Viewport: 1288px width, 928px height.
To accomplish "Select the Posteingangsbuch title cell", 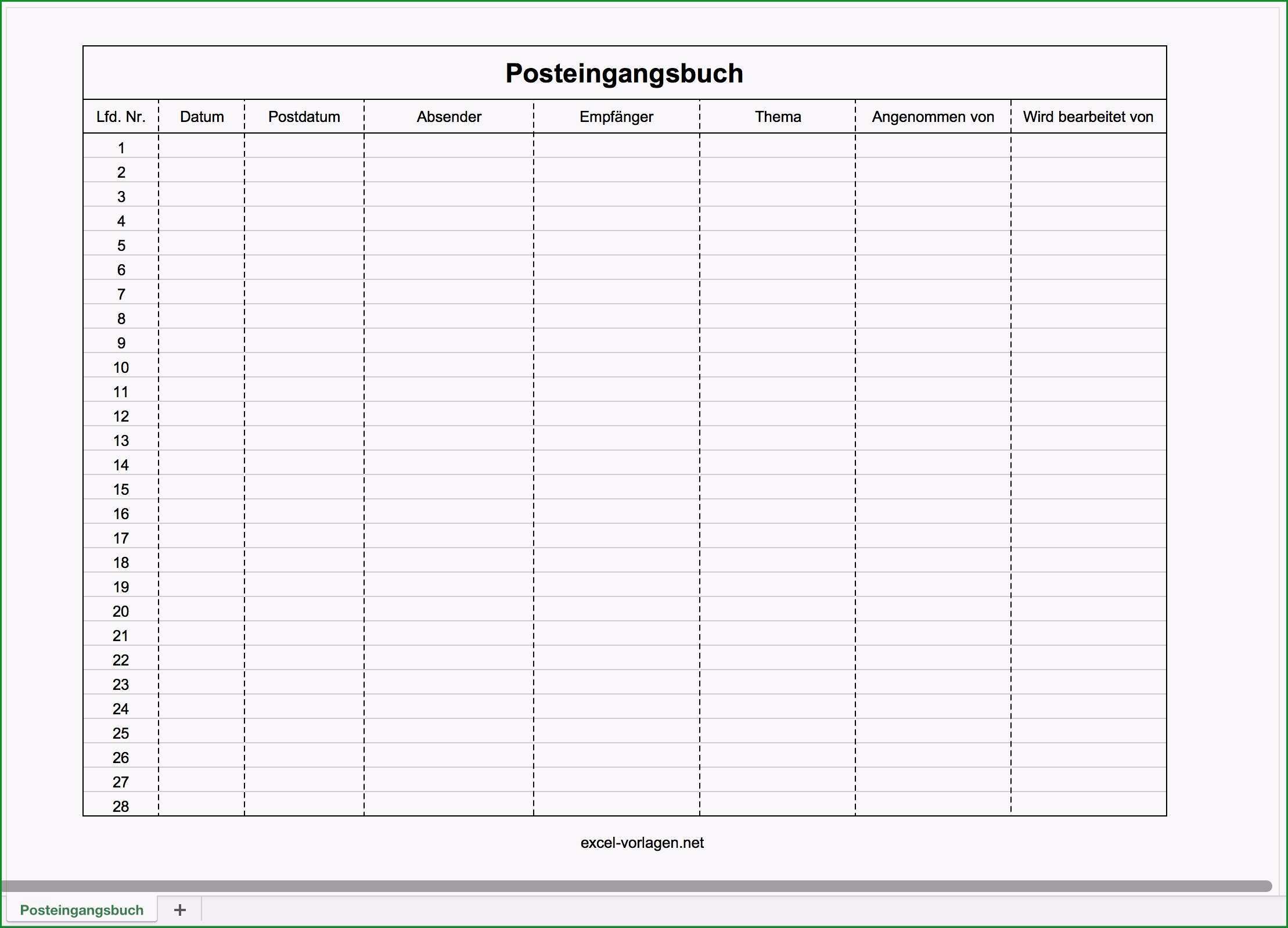I will [625, 73].
